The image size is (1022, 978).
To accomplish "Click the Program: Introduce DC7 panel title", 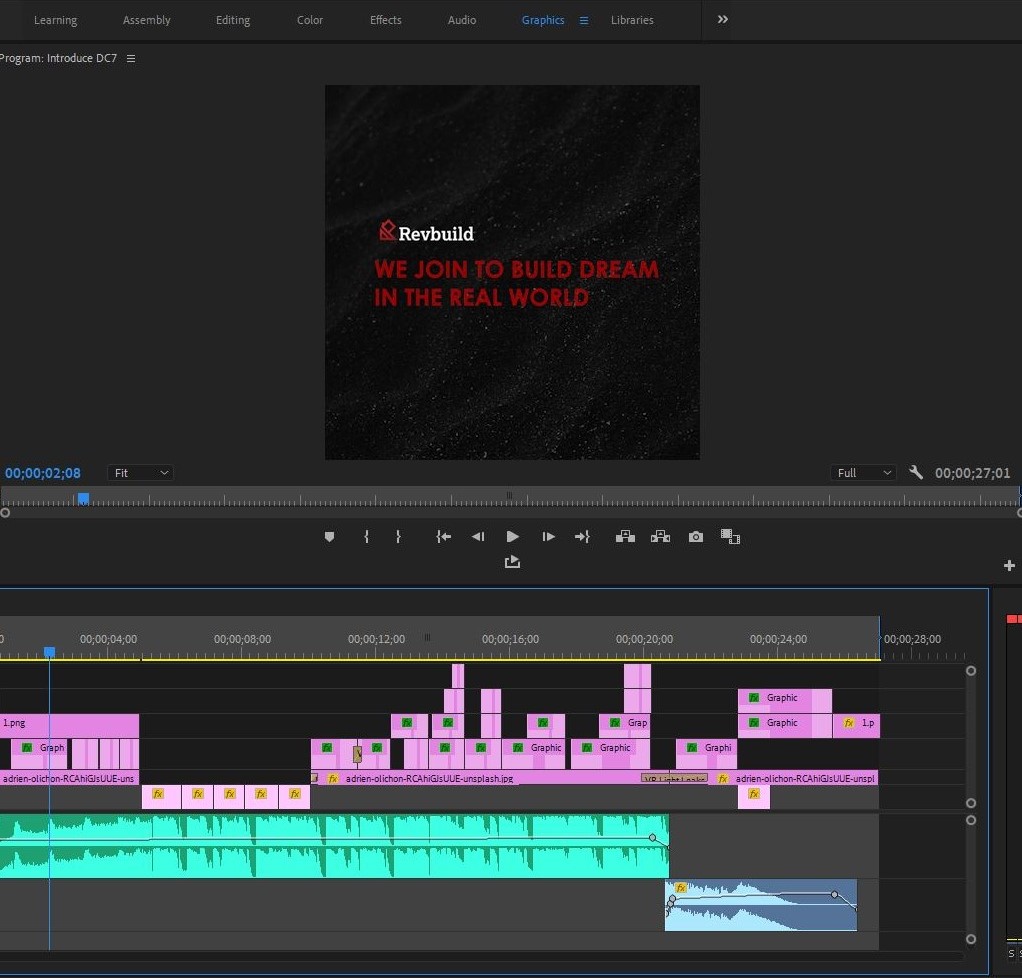I will 59,58.
